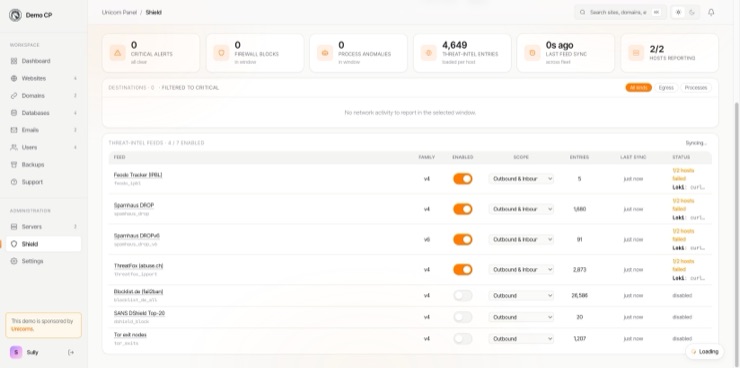740x368 pixels.
Task: Open Settings in the sidebar
Action: click(43, 261)
